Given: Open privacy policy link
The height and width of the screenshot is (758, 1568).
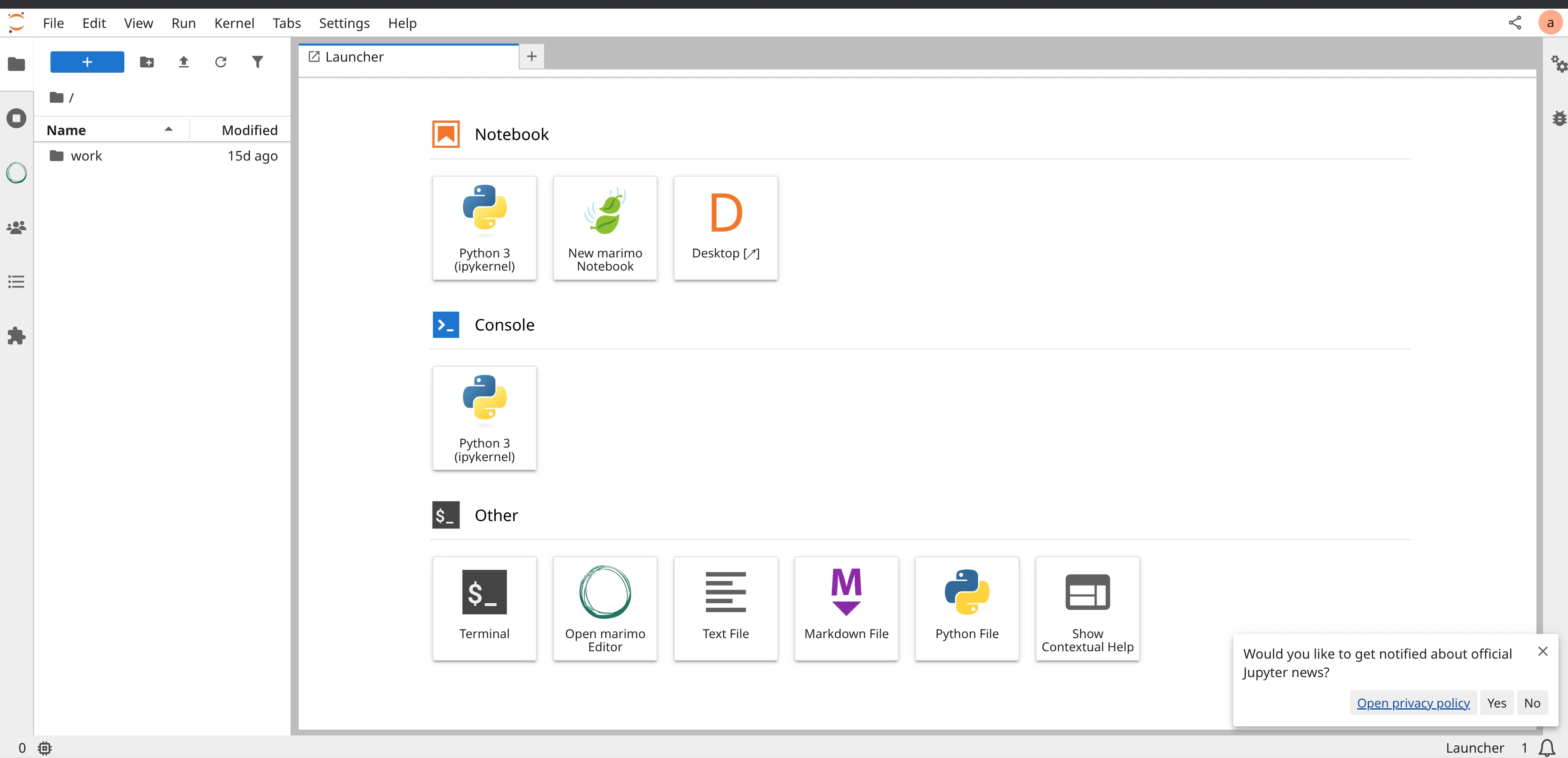Looking at the screenshot, I should pyautogui.click(x=1413, y=703).
